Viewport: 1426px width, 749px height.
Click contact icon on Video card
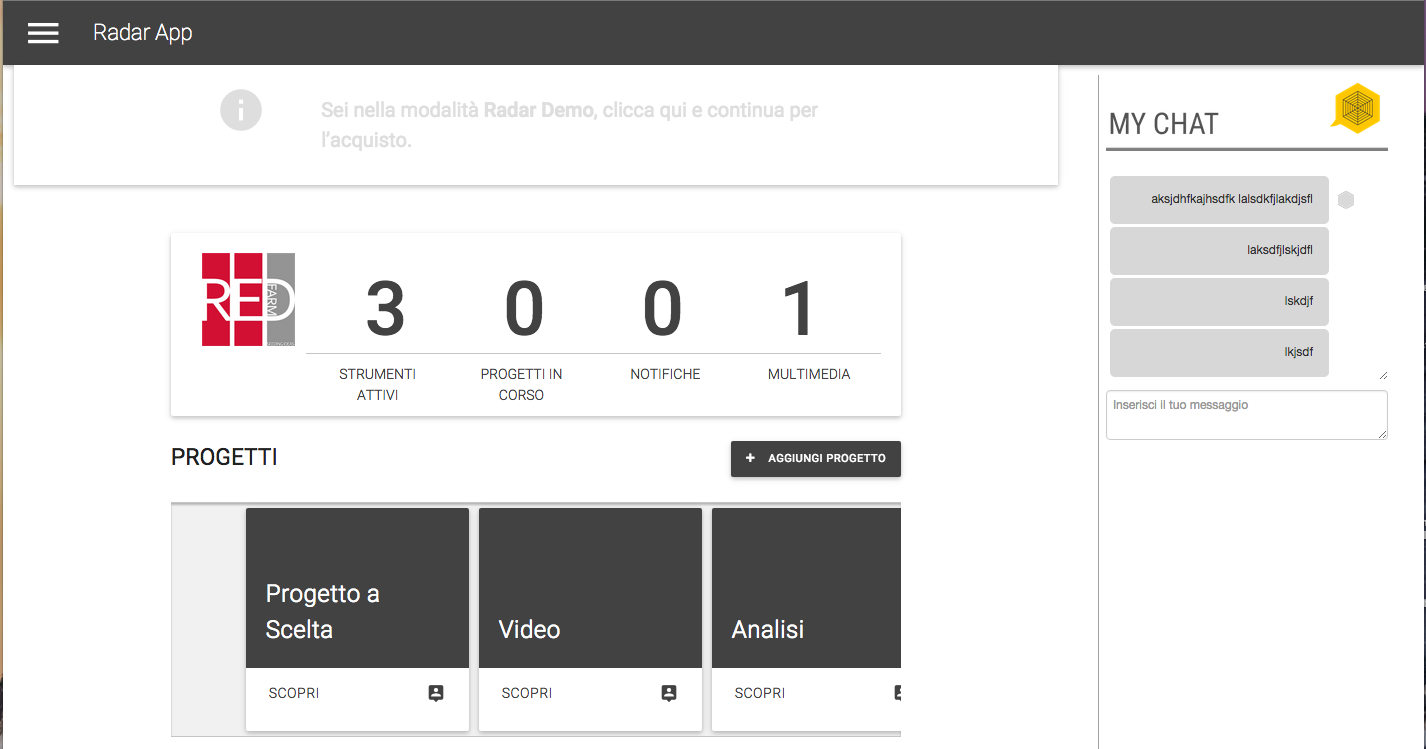click(x=669, y=693)
